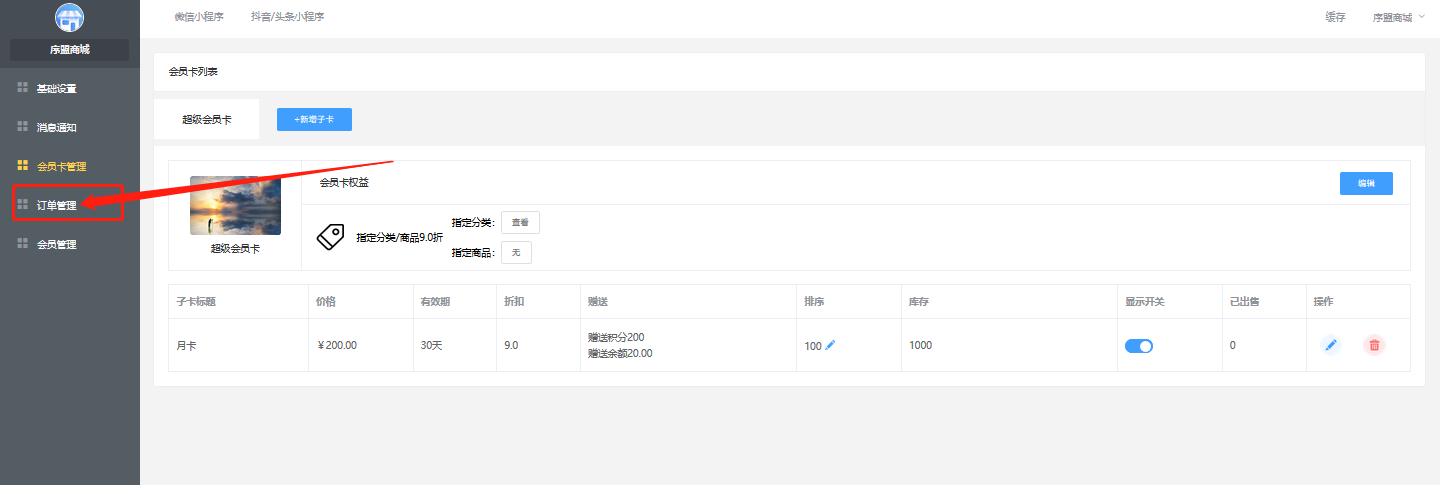This screenshot has width=1440, height=485.
Task: Click the 序盟商城 label under logo
Action: tap(70, 49)
